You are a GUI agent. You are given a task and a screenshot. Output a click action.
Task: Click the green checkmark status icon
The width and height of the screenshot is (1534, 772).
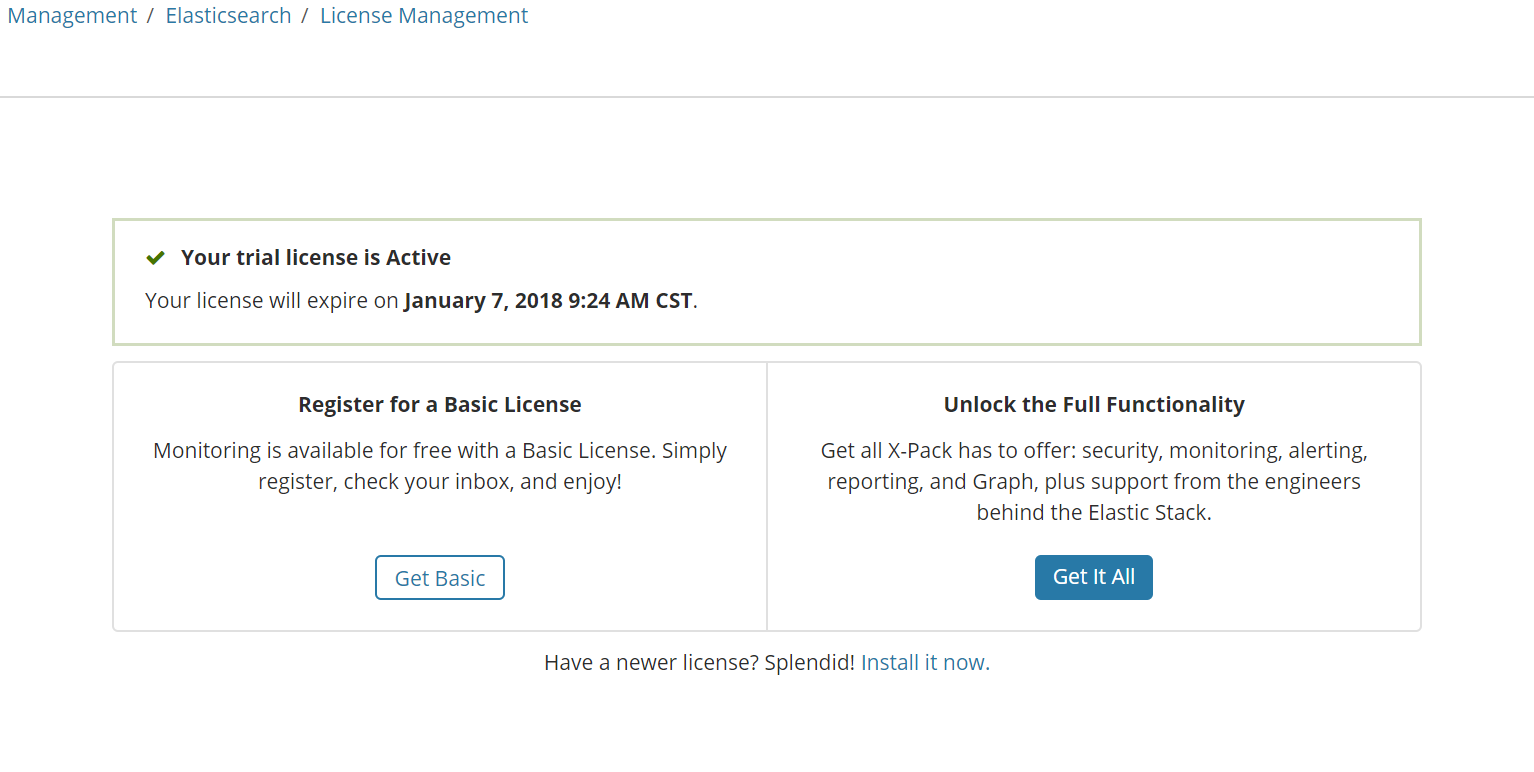coord(155,258)
